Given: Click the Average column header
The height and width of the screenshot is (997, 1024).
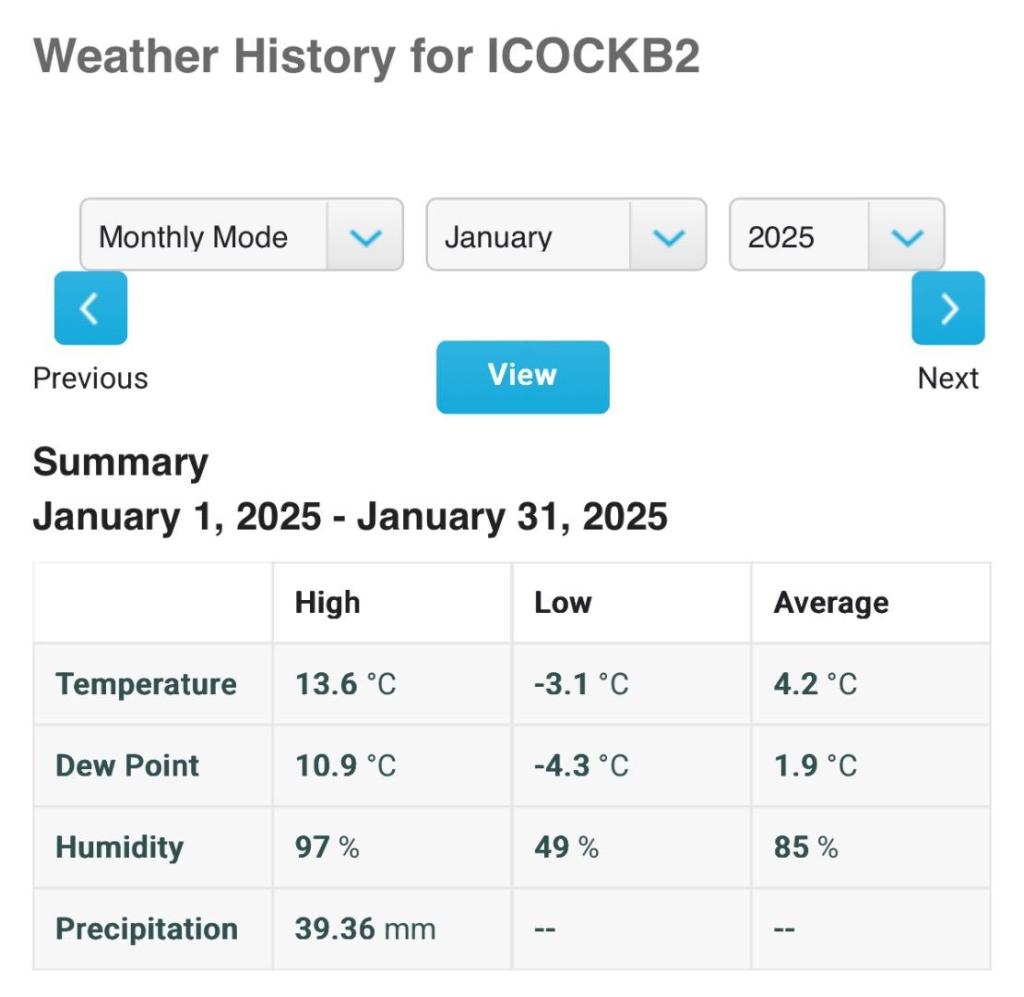Looking at the screenshot, I should (830, 602).
